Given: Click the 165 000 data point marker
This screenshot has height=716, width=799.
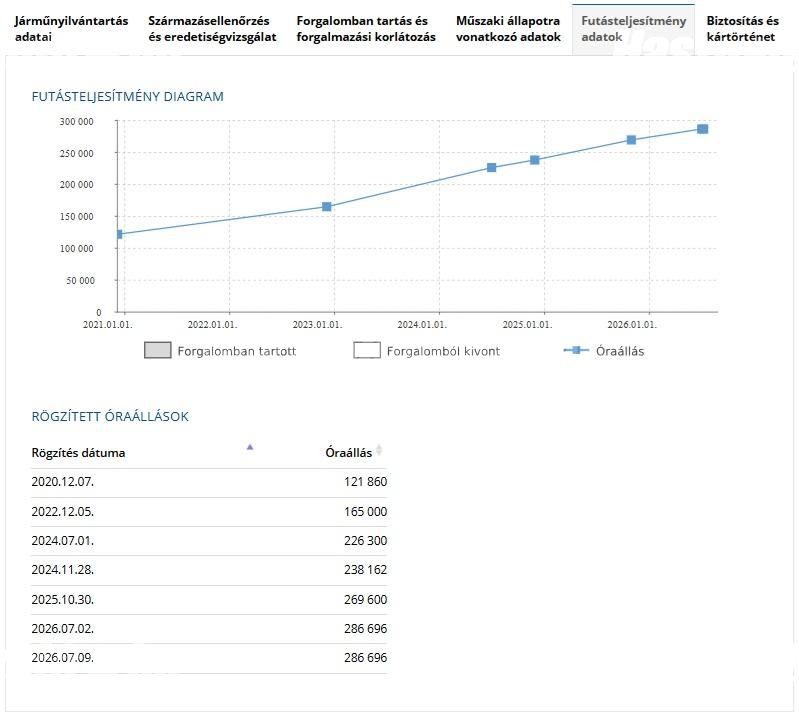Looking at the screenshot, I should (x=327, y=206).
